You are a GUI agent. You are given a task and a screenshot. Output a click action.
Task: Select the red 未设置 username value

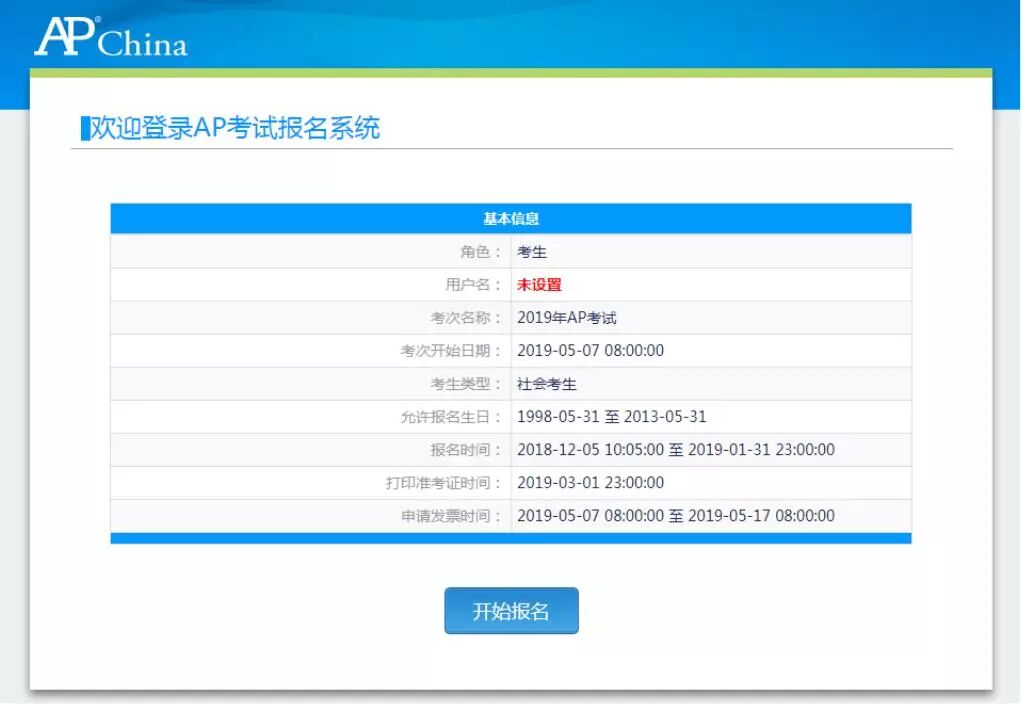(539, 285)
